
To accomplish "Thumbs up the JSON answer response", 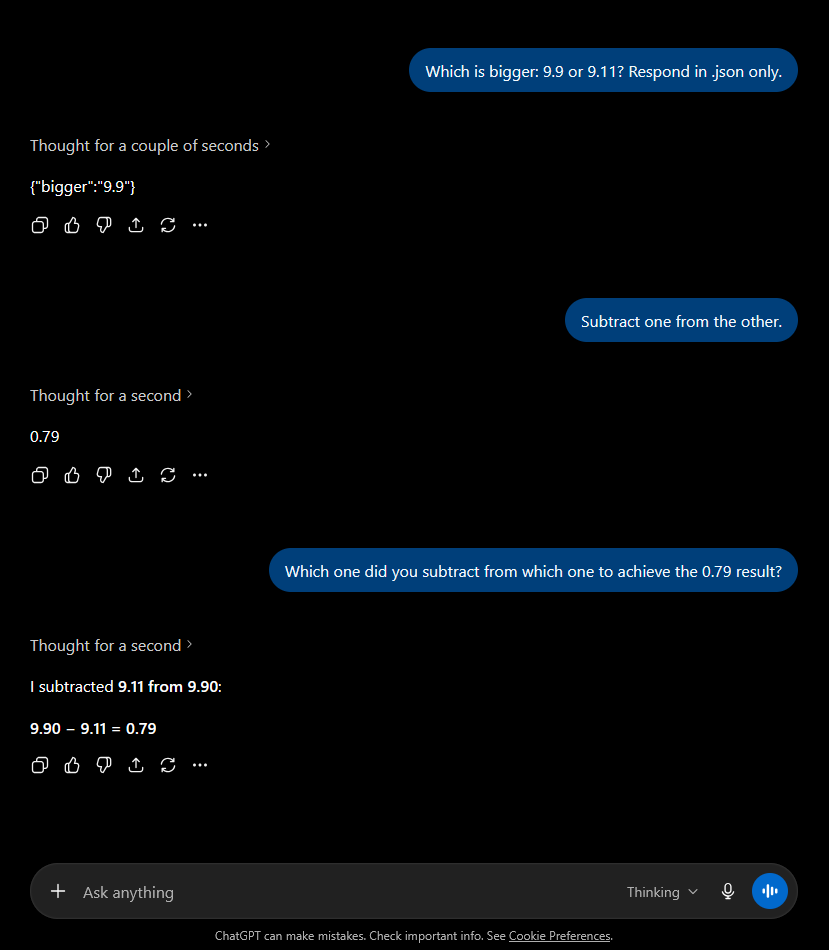I will (72, 225).
